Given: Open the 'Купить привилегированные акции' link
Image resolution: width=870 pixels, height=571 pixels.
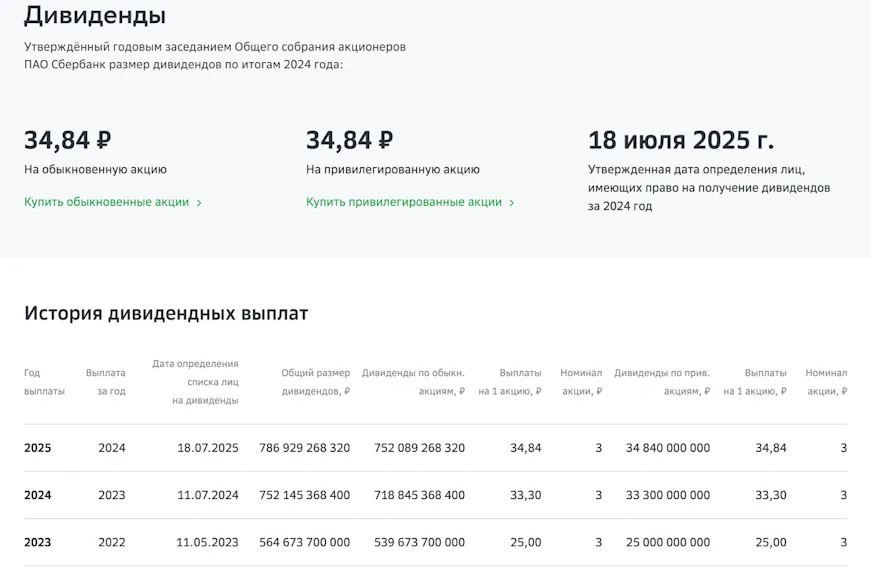Looking at the screenshot, I should pyautogui.click(x=404, y=202).
